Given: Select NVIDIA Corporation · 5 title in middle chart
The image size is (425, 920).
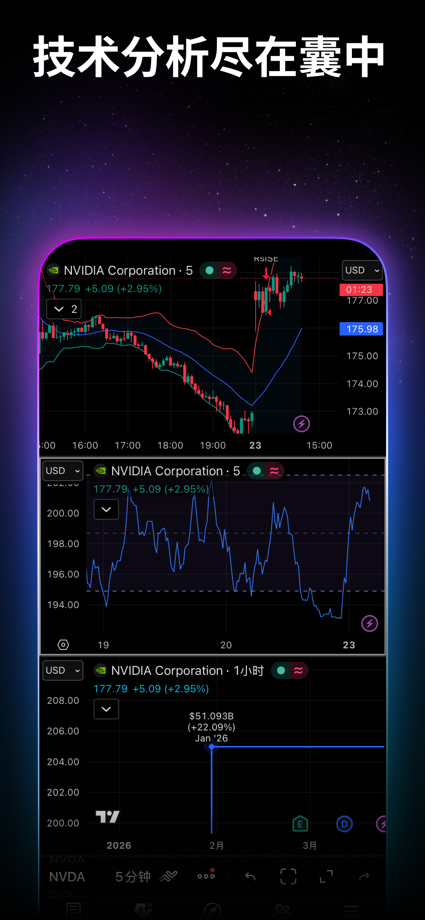Looking at the screenshot, I should 175,471.
